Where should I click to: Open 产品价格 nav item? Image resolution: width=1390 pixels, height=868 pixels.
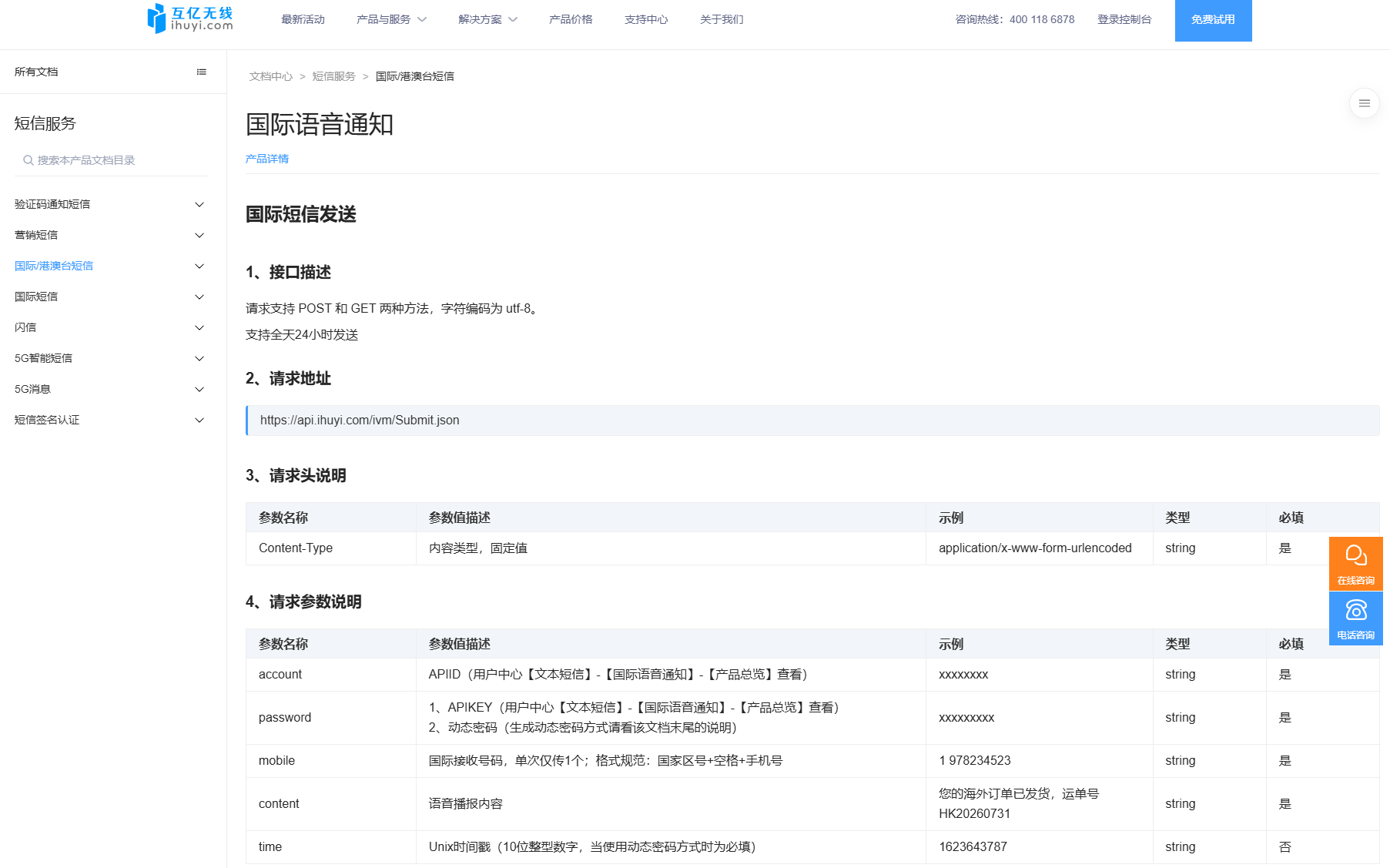571,19
